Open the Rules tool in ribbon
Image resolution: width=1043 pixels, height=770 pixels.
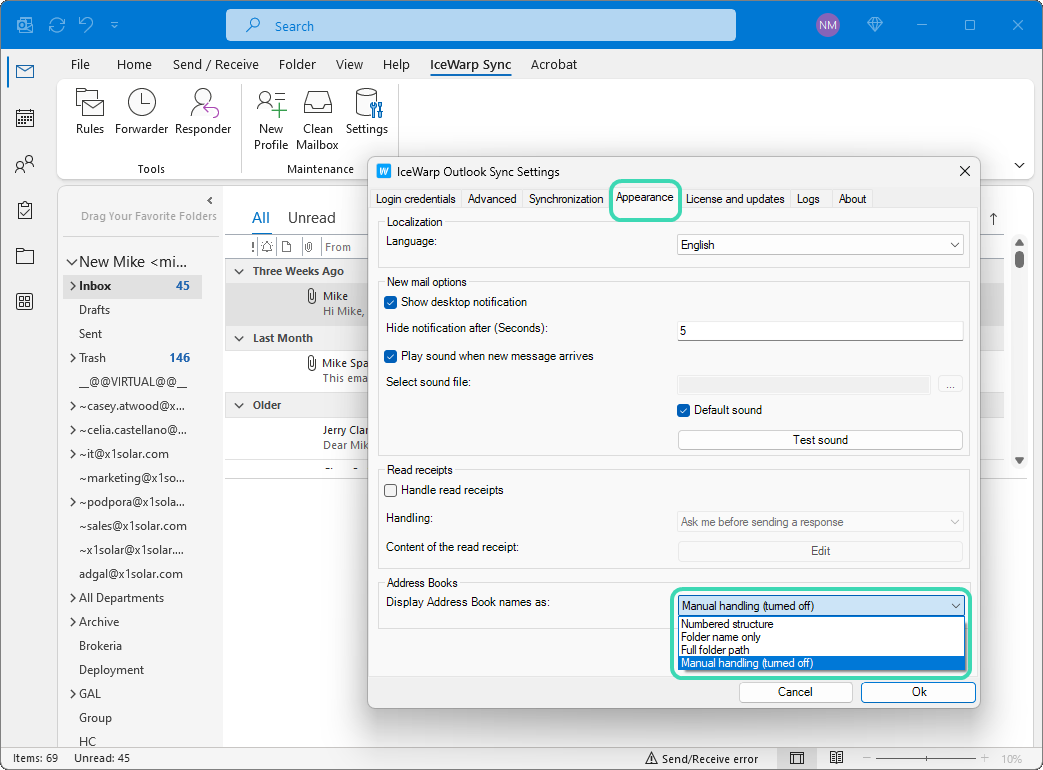[x=90, y=112]
